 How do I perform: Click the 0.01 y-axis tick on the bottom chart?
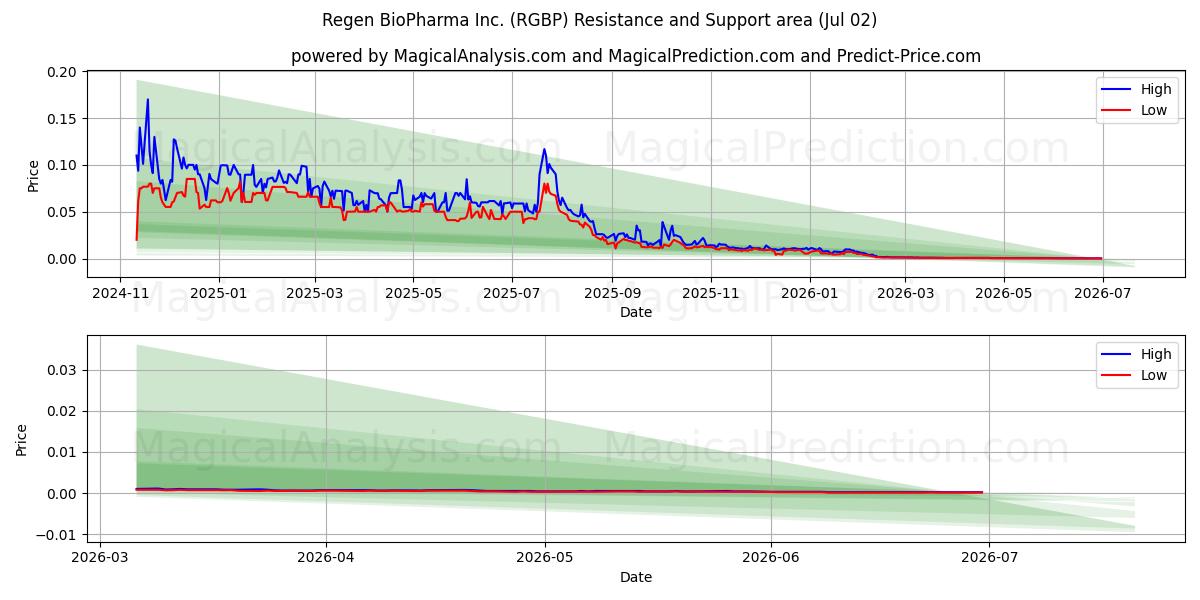(62, 452)
